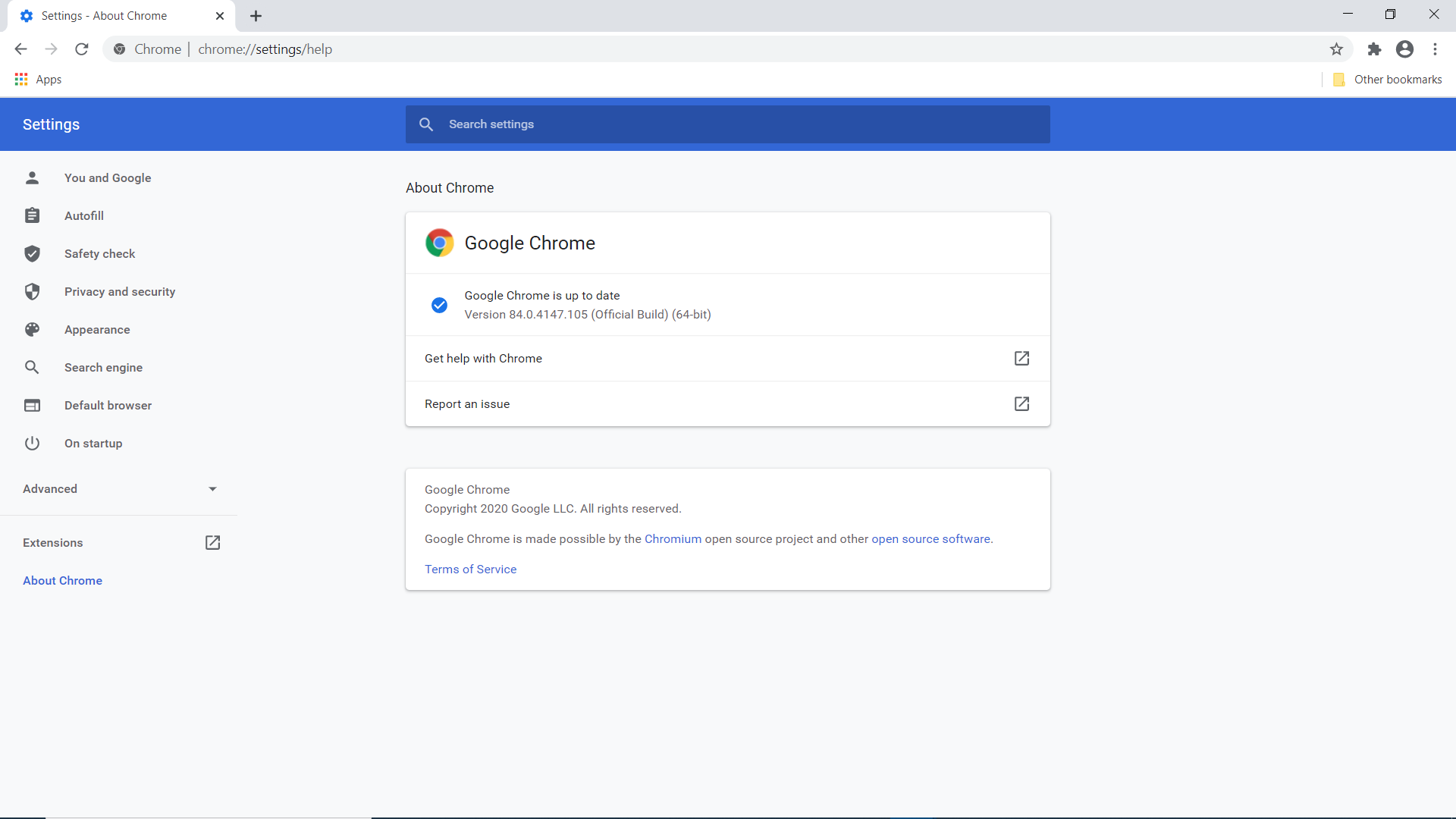Screen dimensions: 1456x819
Task: Open the open source software link
Action: pos(930,538)
